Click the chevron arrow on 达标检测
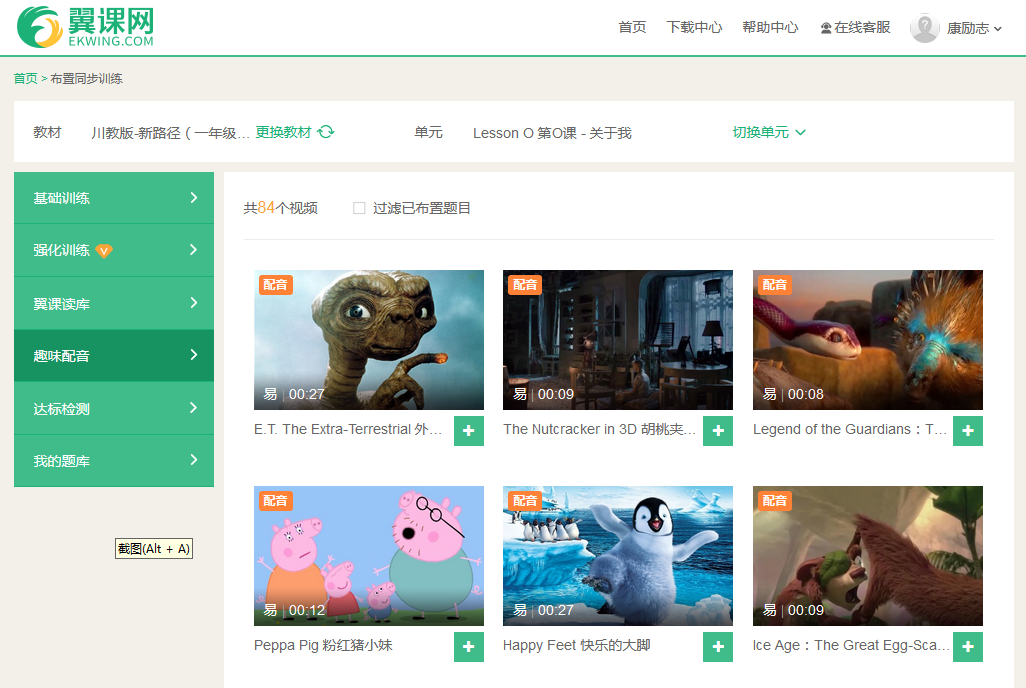This screenshot has height=688, width=1026. tap(193, 408)
